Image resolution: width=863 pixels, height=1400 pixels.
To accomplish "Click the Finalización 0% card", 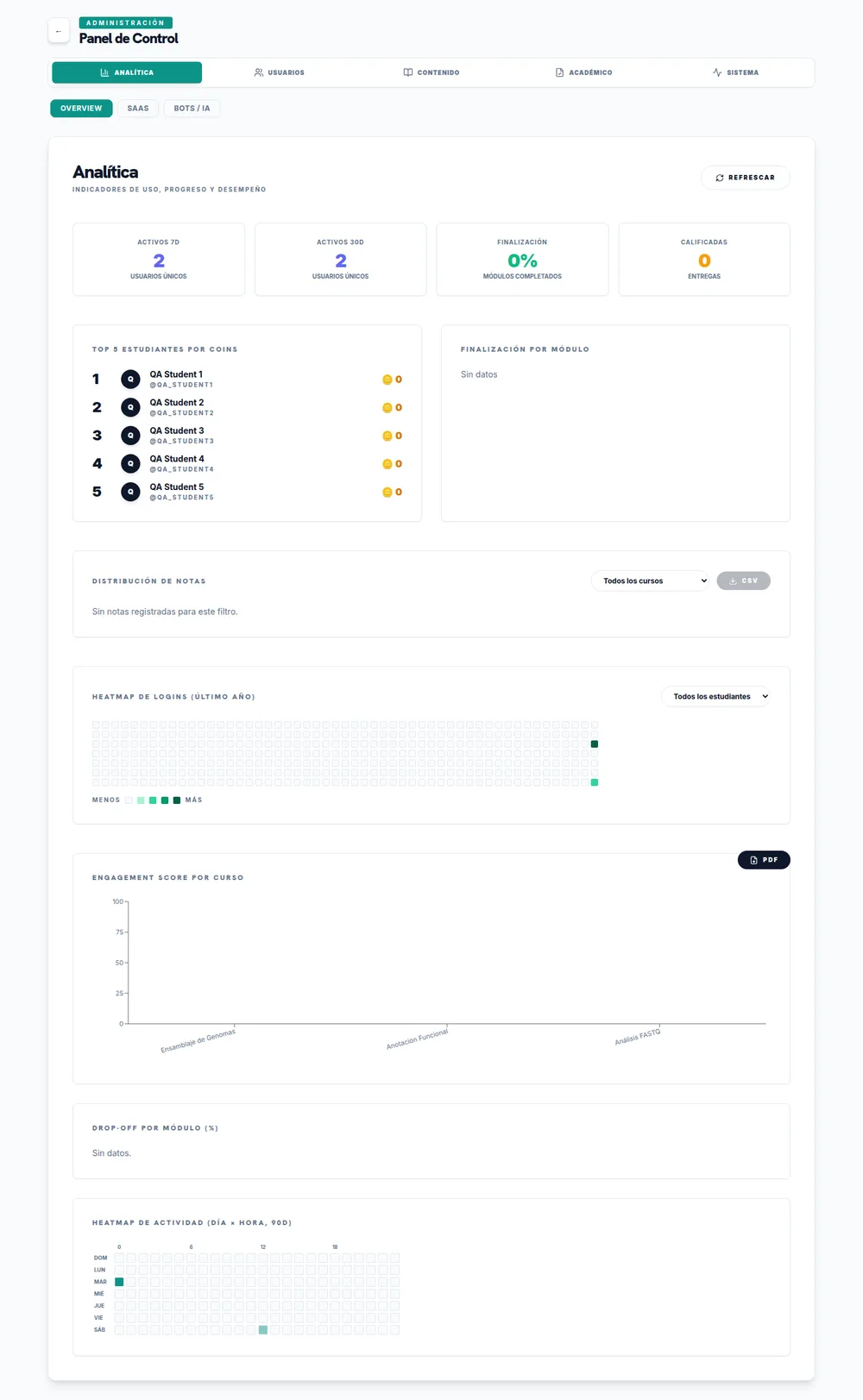I will coord(522,260).
